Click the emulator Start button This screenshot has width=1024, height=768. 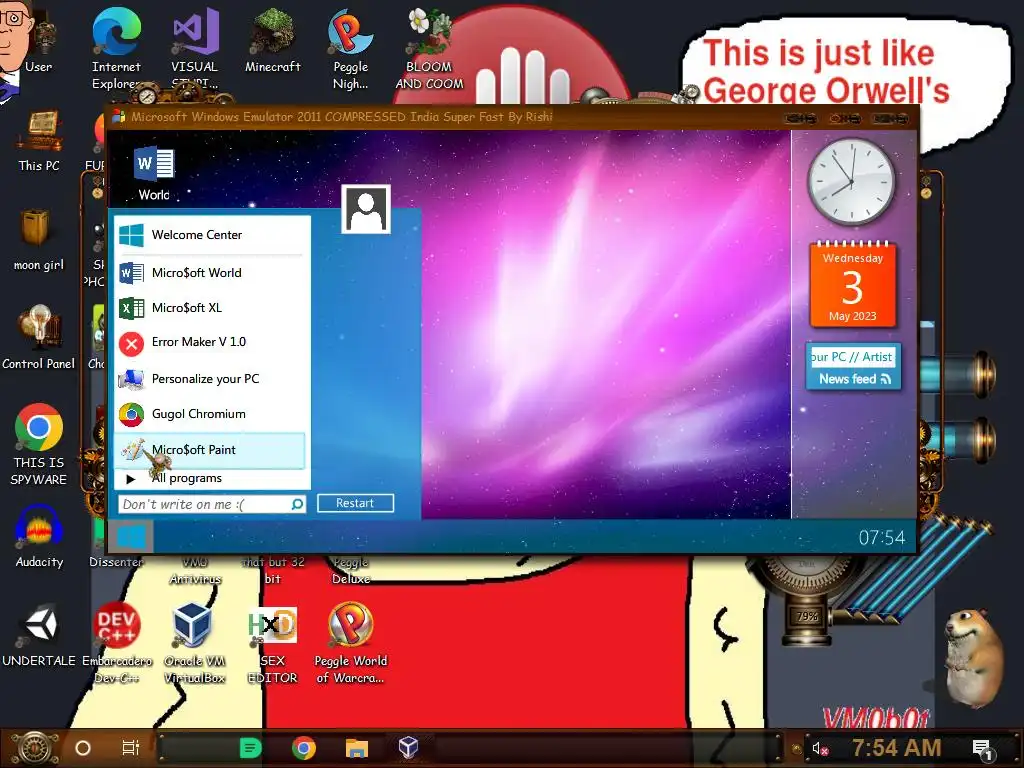point(131,536)
